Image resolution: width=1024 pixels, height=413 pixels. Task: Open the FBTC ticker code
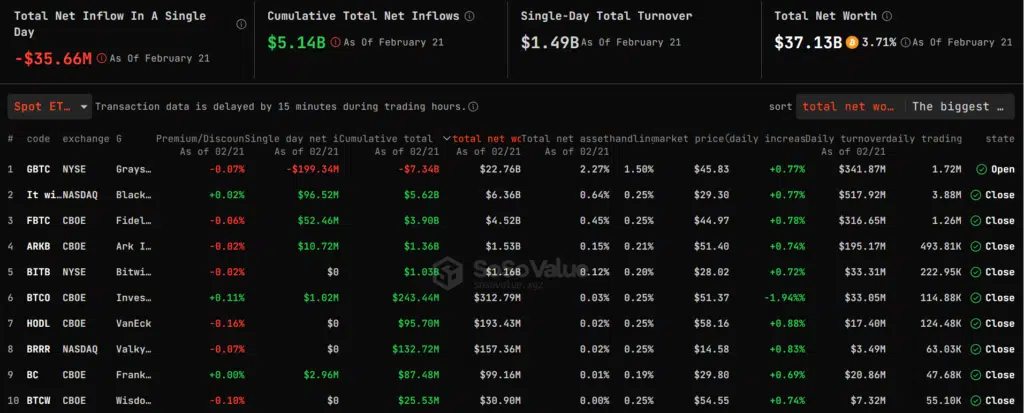(x=39, y=221)
